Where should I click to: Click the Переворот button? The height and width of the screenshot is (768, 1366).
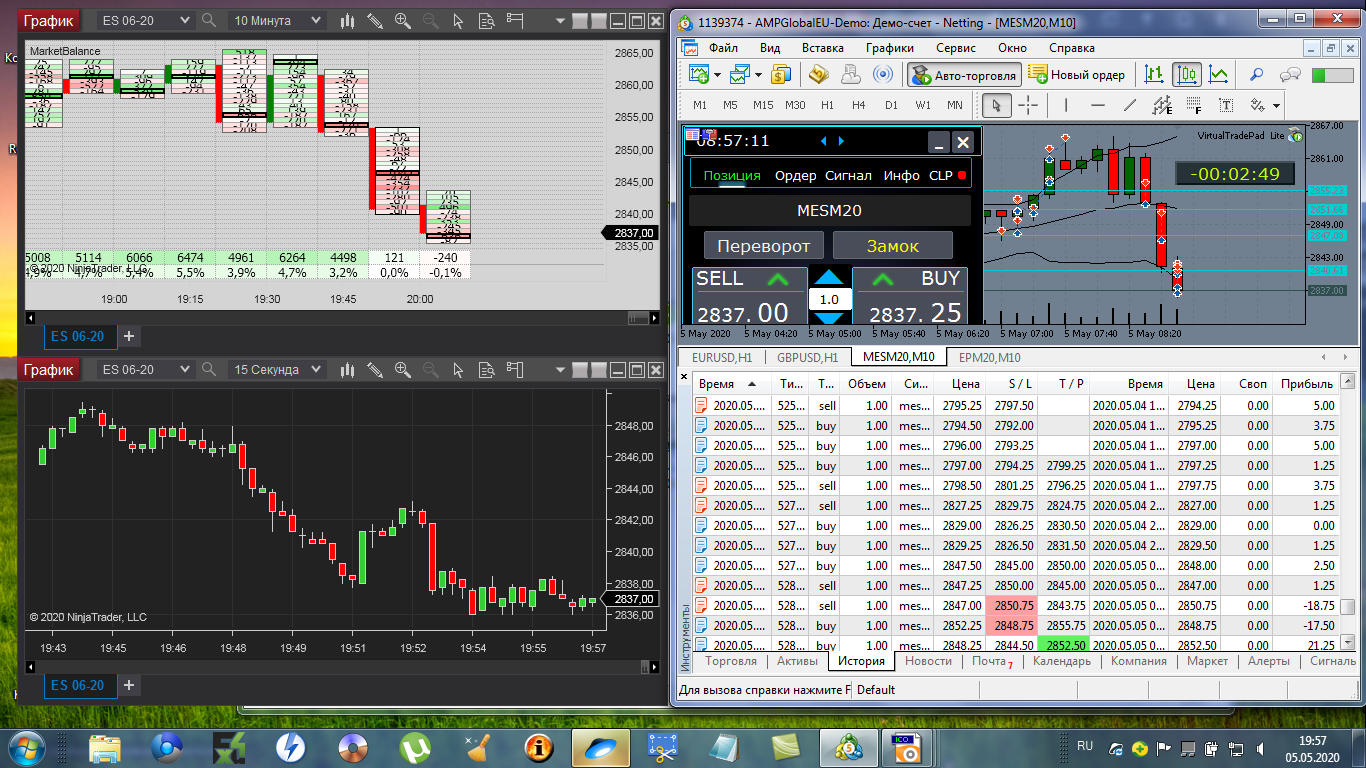pyautogui.click(x=764, y=246)
